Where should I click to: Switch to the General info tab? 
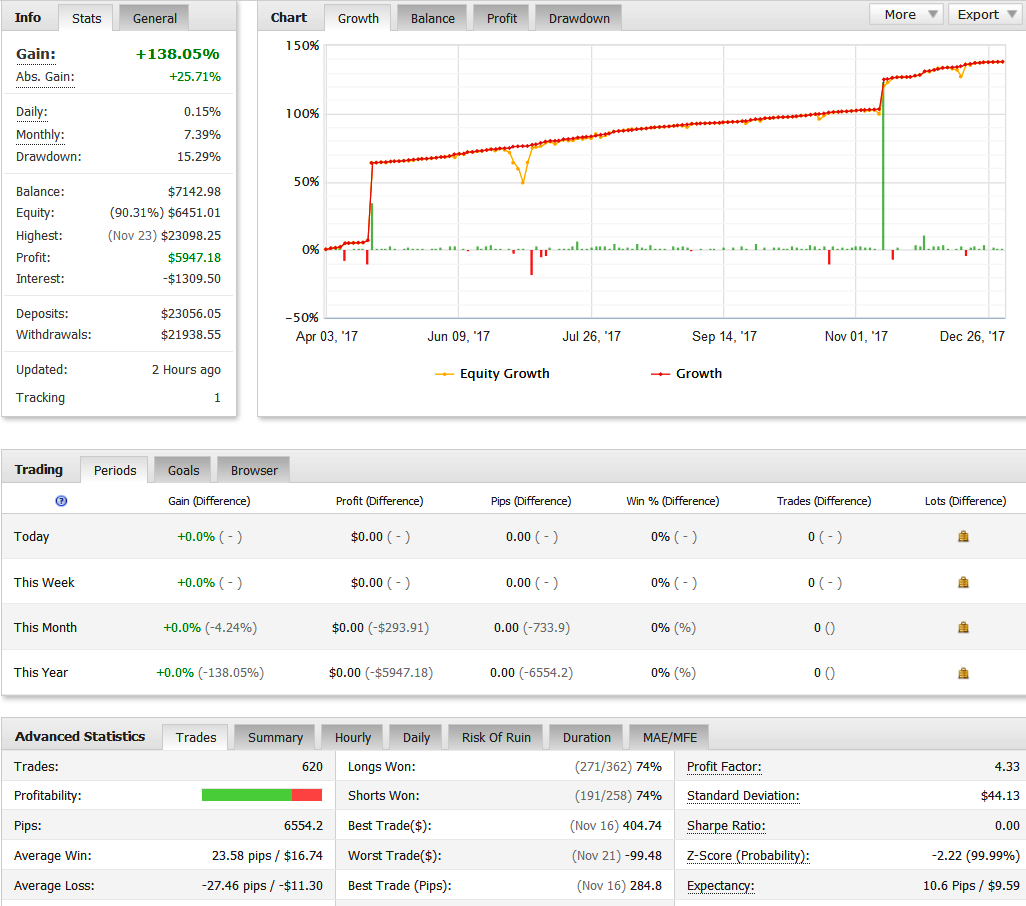pos(154,18)
